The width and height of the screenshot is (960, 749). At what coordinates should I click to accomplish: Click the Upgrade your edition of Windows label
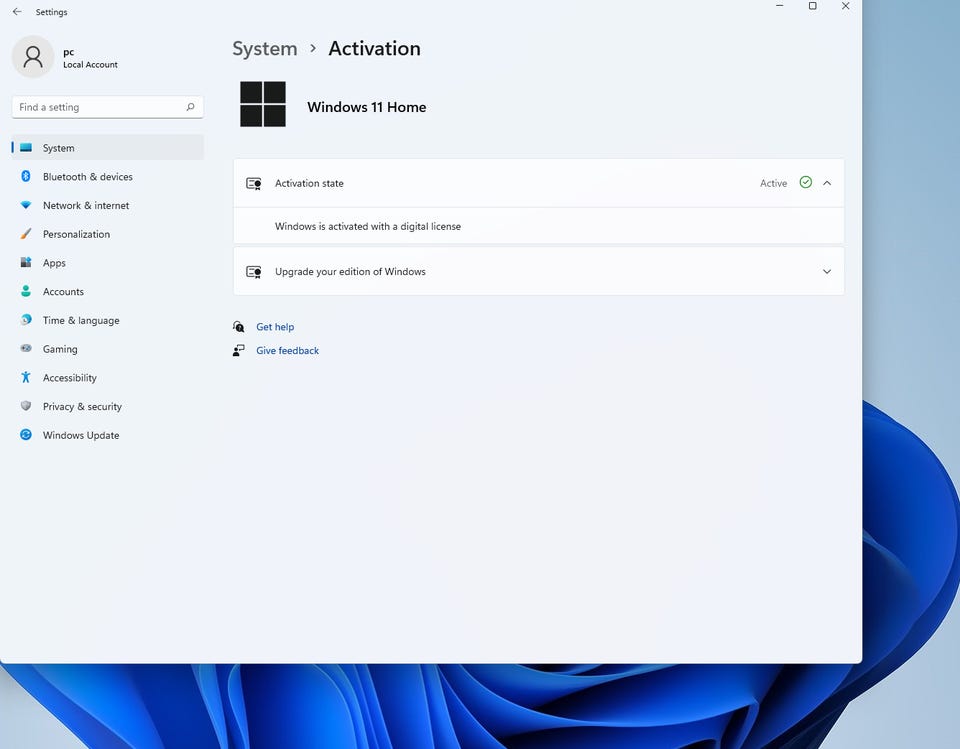coord(350,271)
